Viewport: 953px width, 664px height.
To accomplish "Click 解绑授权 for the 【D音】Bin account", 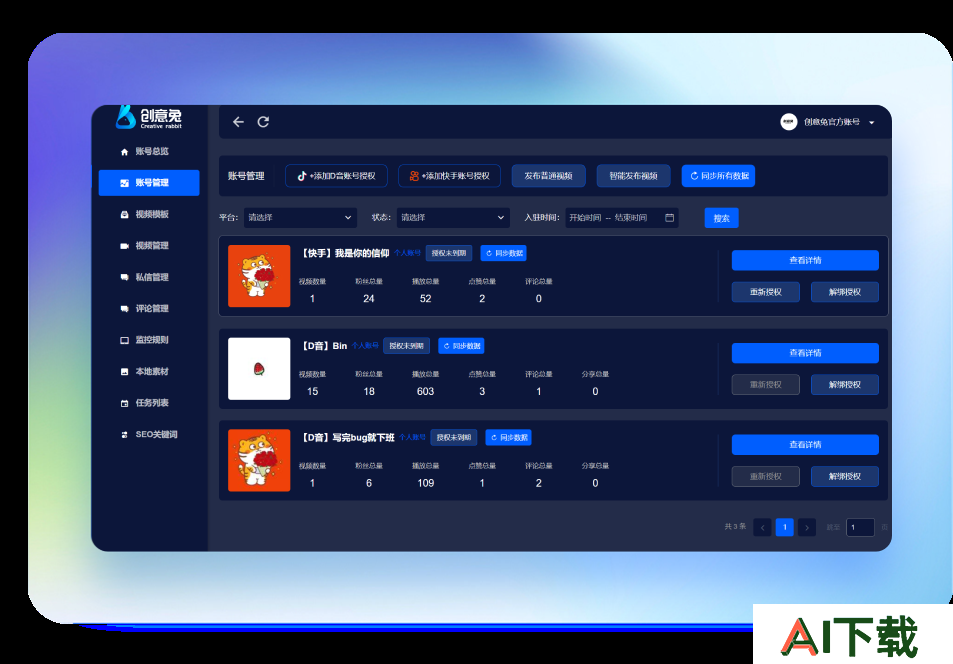I will point(845,384).
